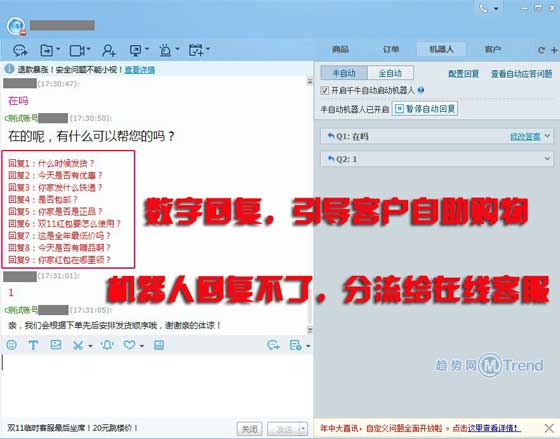
Task: Click the calculator icon in input toolbar
Action: [159, 345]
